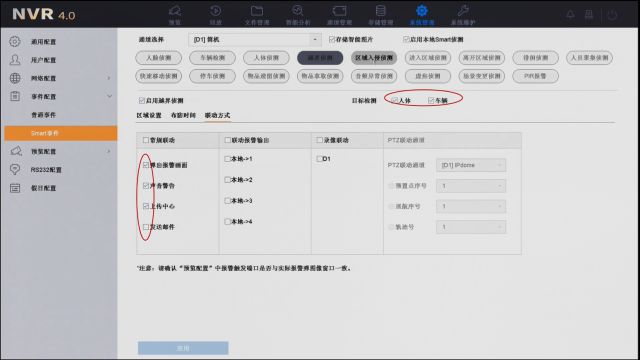The width and height of the screenshot is (640, 360).
Task: Open File Management (文件管理) folder icon
Action: pyautogui.click(x=257, y=11)
